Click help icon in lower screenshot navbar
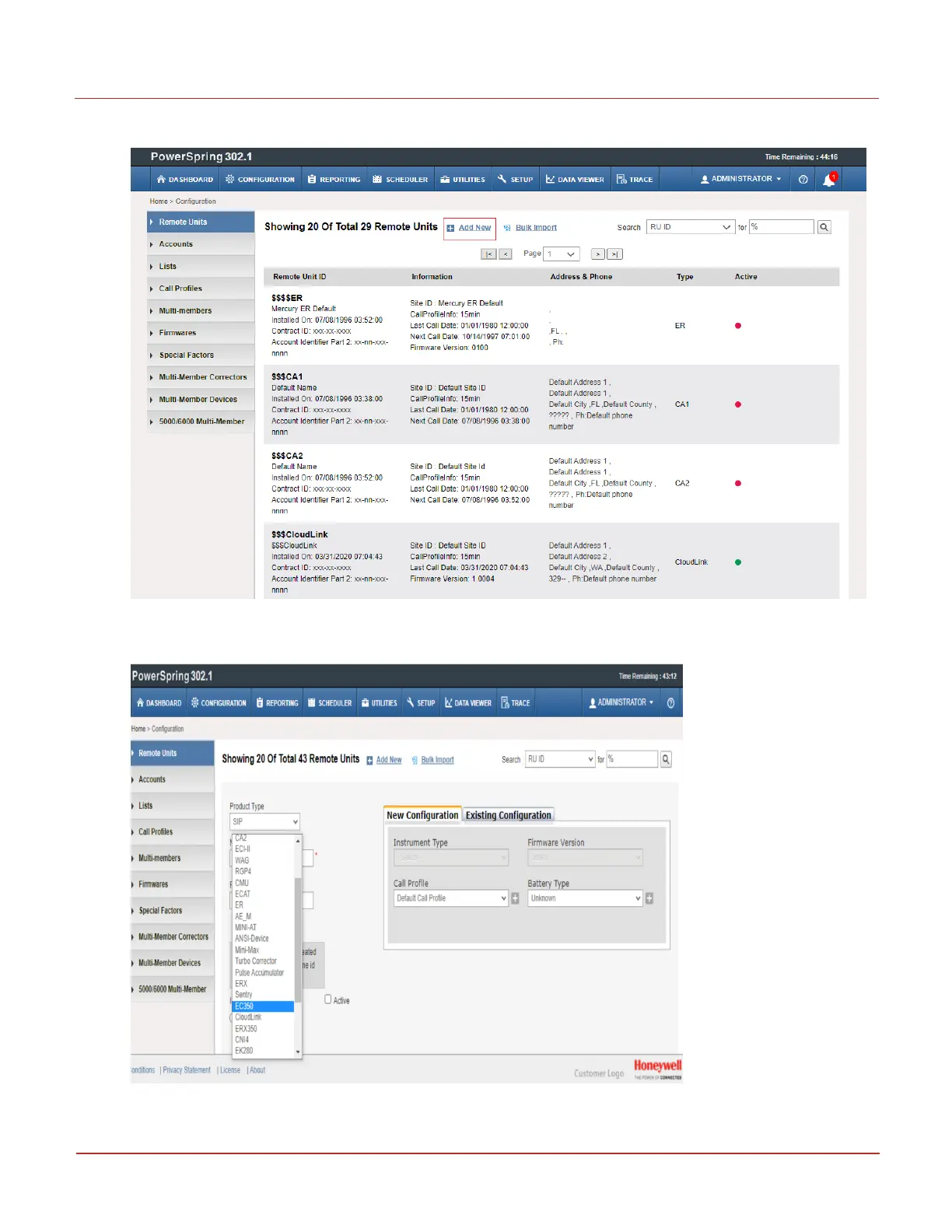 pos(670,702)
